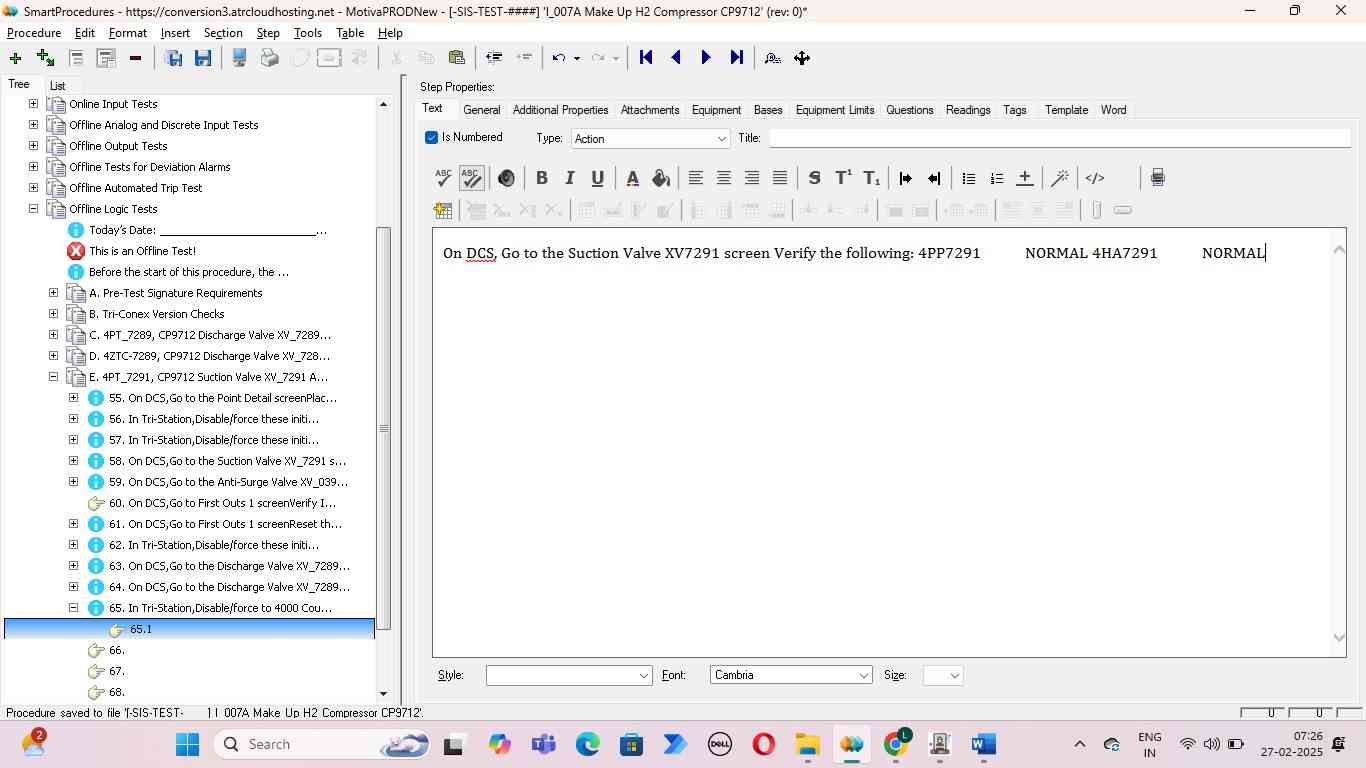Open the Tools menu
1366x768 pixels.
pyautogui.click(x=307, y=33)
